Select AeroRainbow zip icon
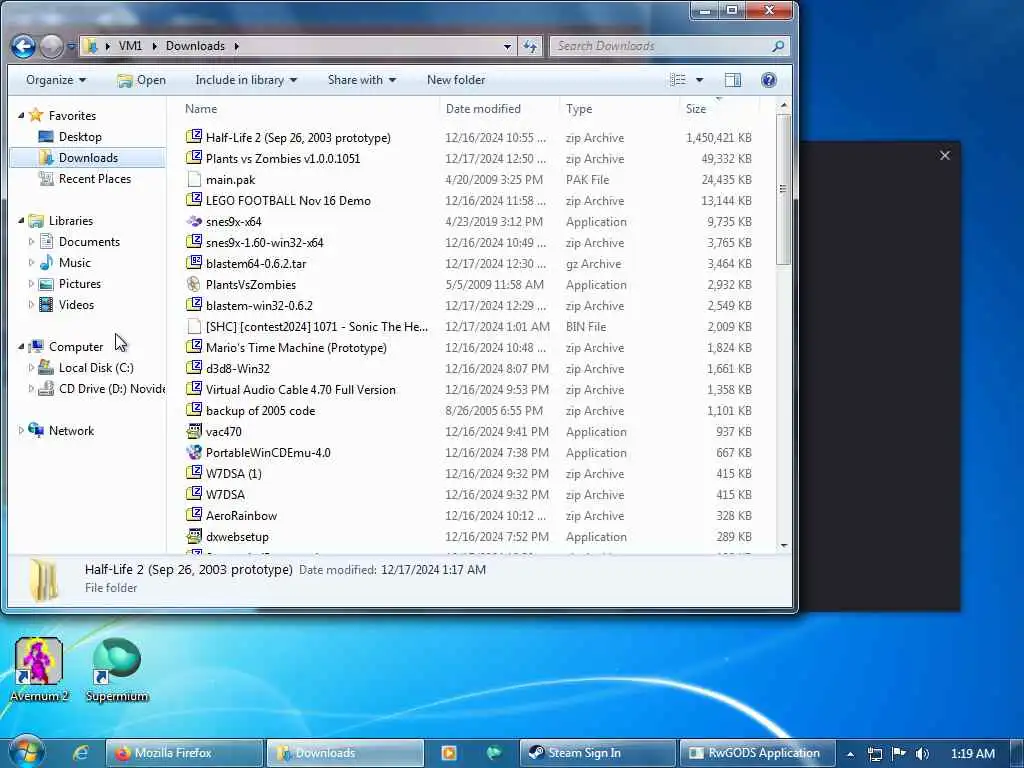Image resolution: width=1024 pixels, height=768 pixels. pos(194,515)
